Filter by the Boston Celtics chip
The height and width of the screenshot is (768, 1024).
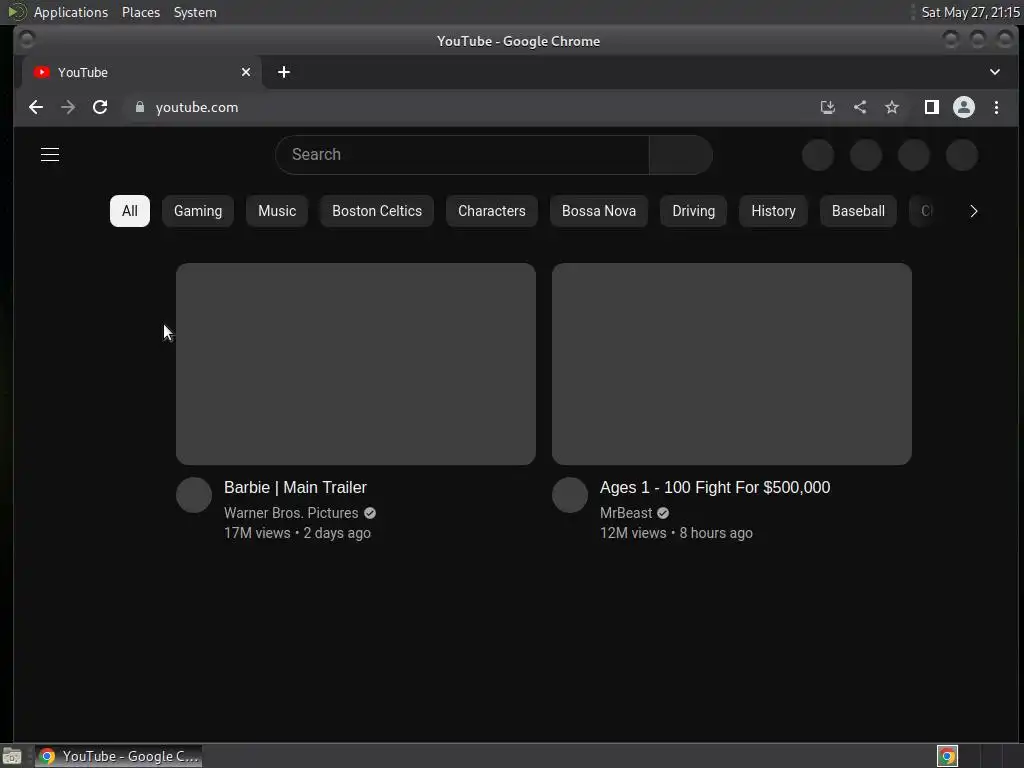(377, 211)
